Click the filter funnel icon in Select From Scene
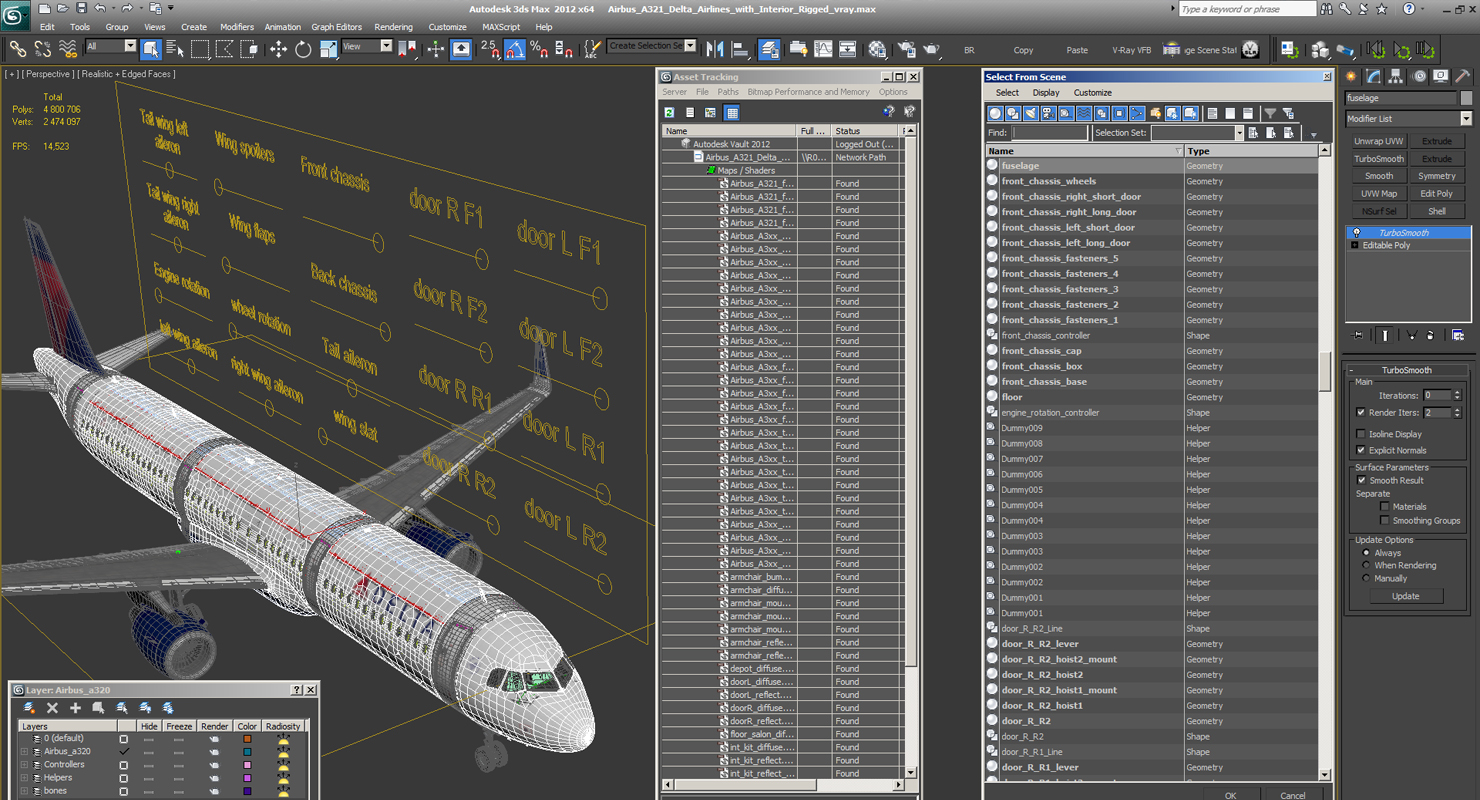The height and width of the screenshot is (800, 1480). click(1270, 113)
